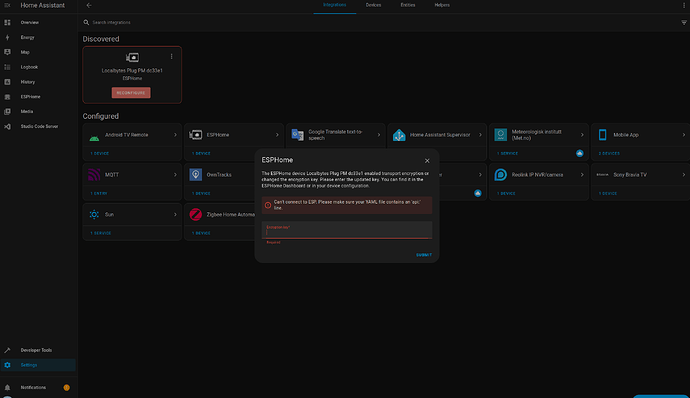Click the Notifications bell icon
This screenshot has height=398, width=690.
point(7,387)
